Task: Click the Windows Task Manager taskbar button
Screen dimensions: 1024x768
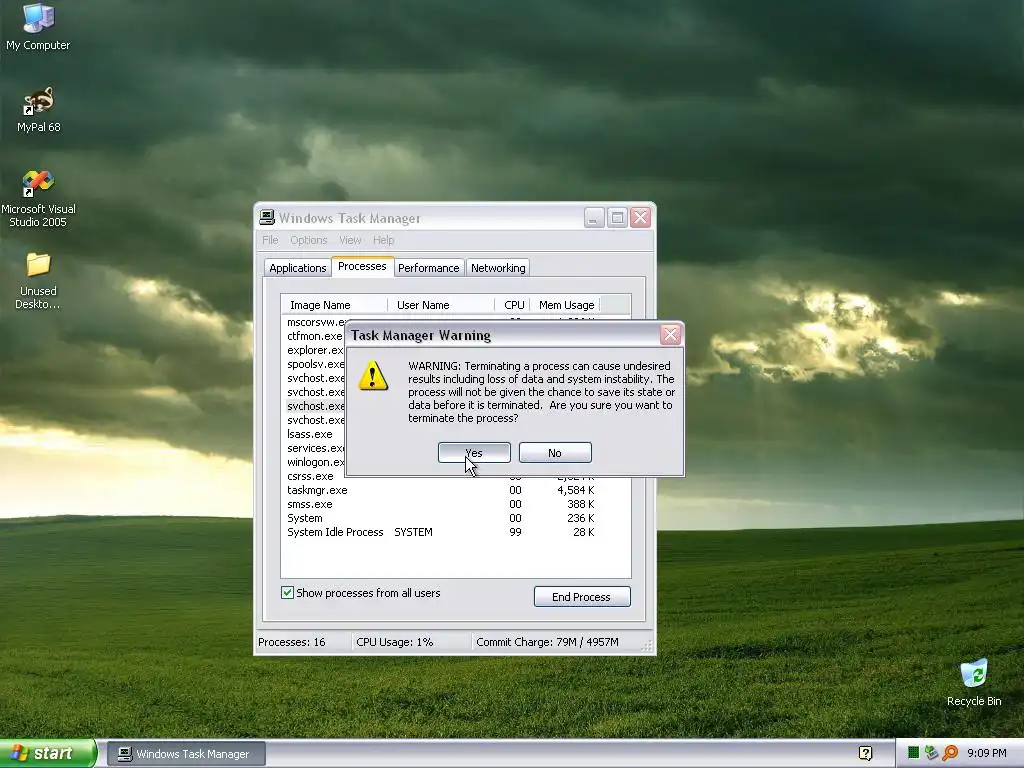Action: (186, 754)
